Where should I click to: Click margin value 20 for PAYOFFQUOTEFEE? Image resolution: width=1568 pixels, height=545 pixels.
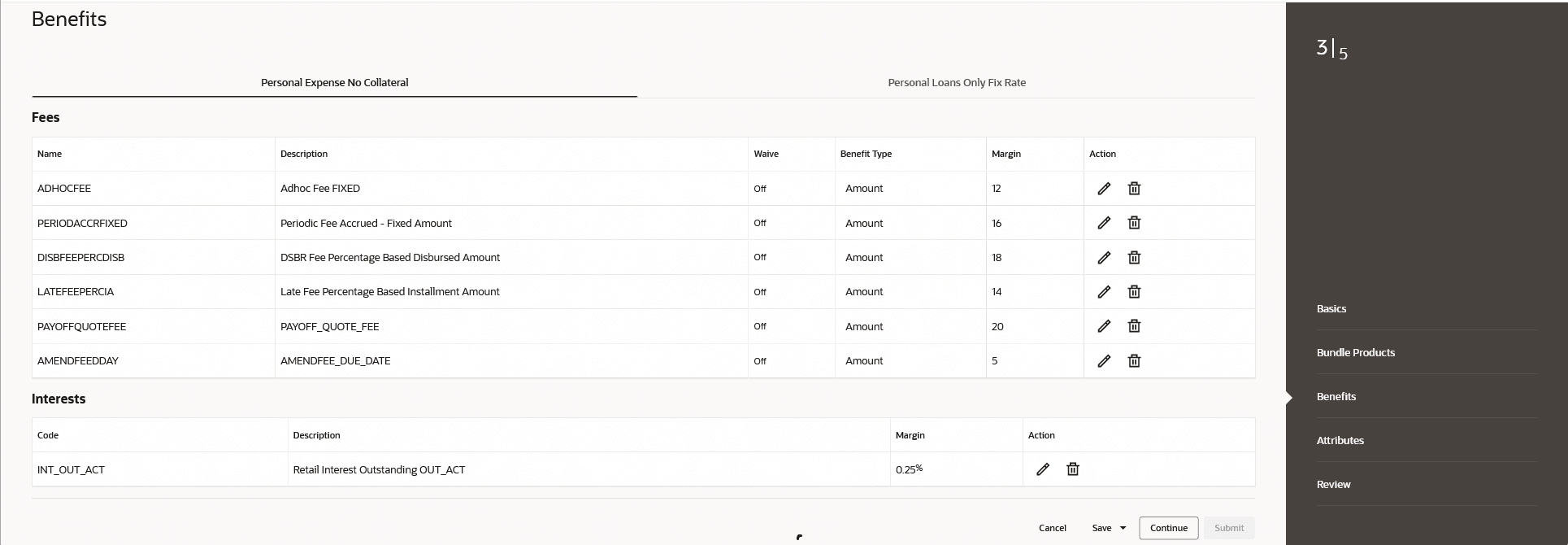coord(997,326)
